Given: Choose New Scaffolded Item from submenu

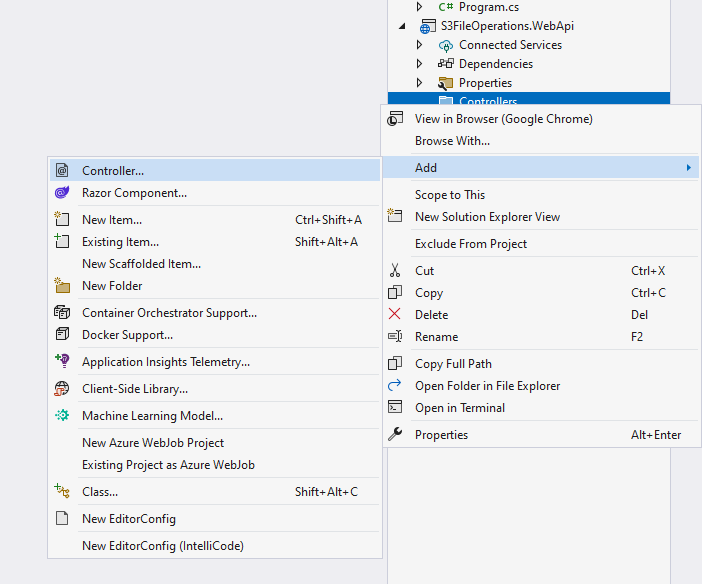Looking at the screenshot, I should (x=141, y=264).
